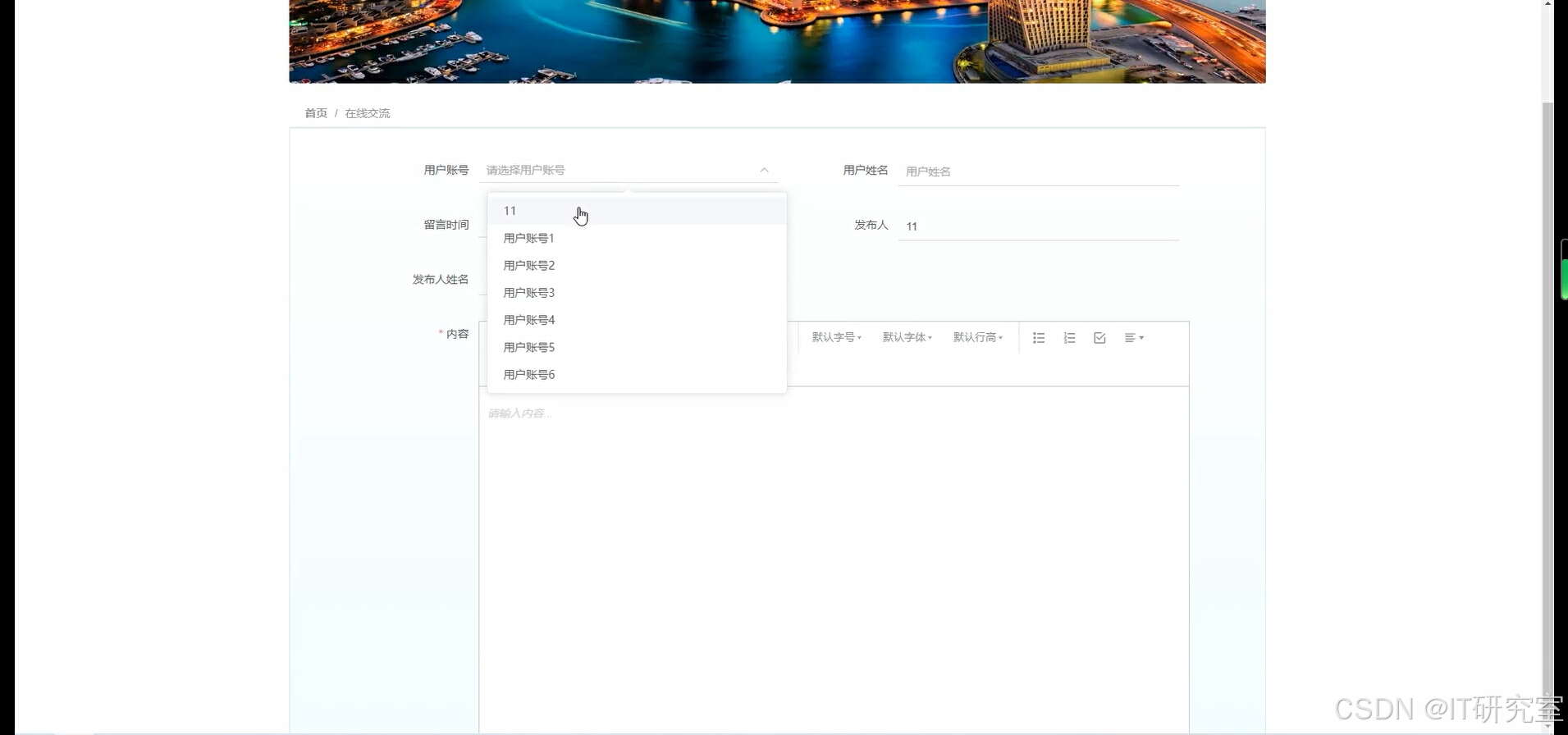
Task: Choose 用户账号4 option
Action: click(637, 320)
